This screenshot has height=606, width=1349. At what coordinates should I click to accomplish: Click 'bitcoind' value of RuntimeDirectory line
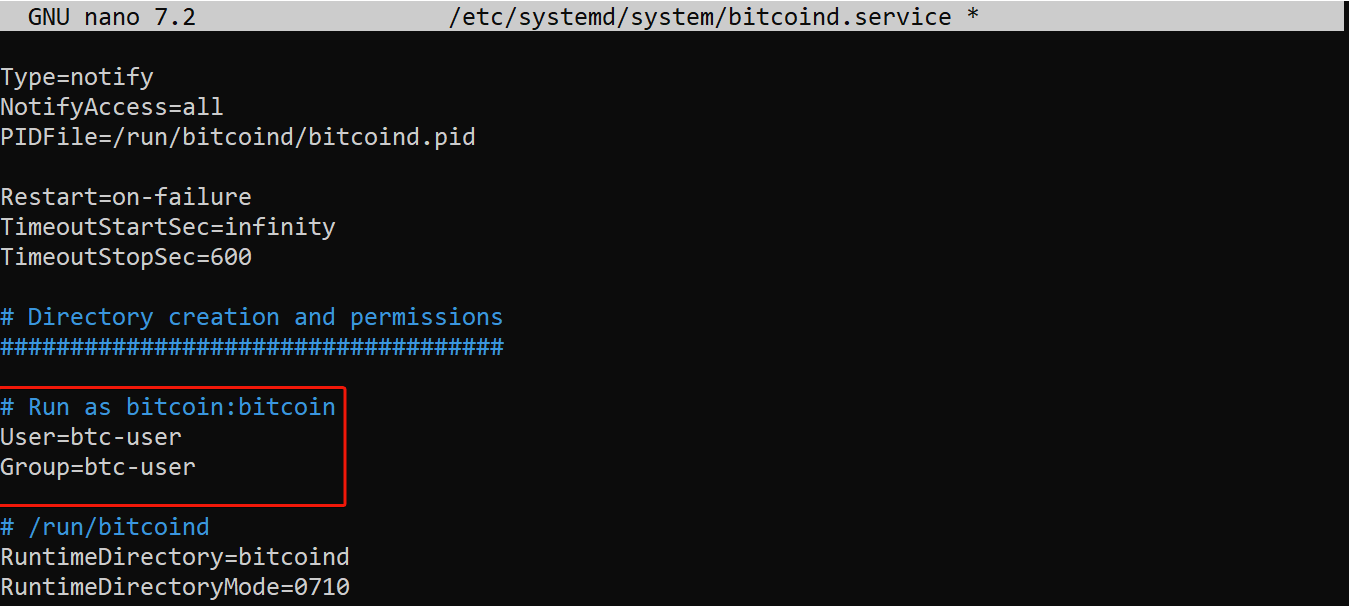click(x=293, y=557)
